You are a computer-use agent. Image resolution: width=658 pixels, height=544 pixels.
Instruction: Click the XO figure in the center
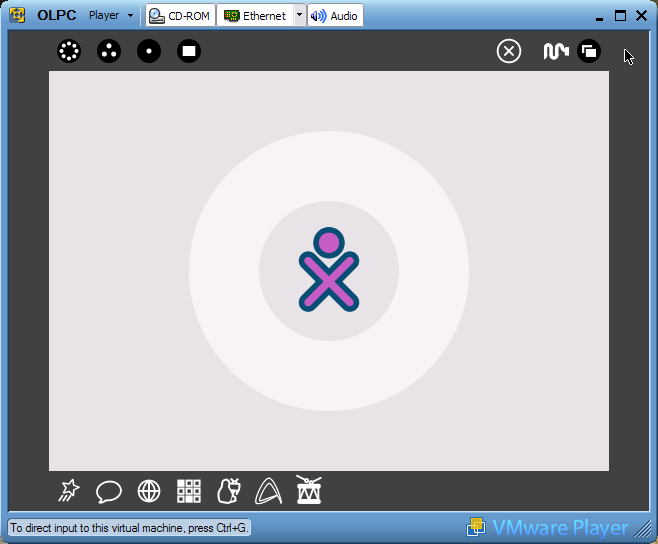pos(329,269)
